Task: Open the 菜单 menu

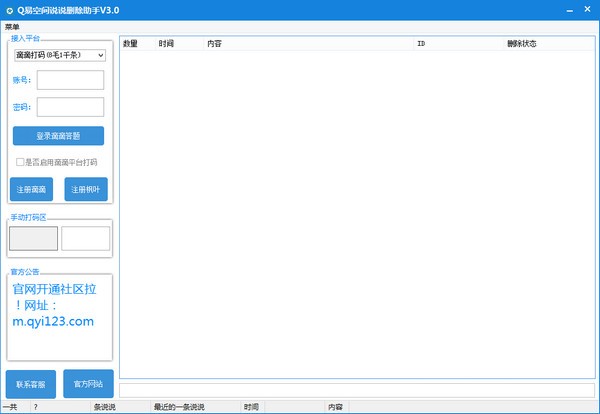Action: 12,26
